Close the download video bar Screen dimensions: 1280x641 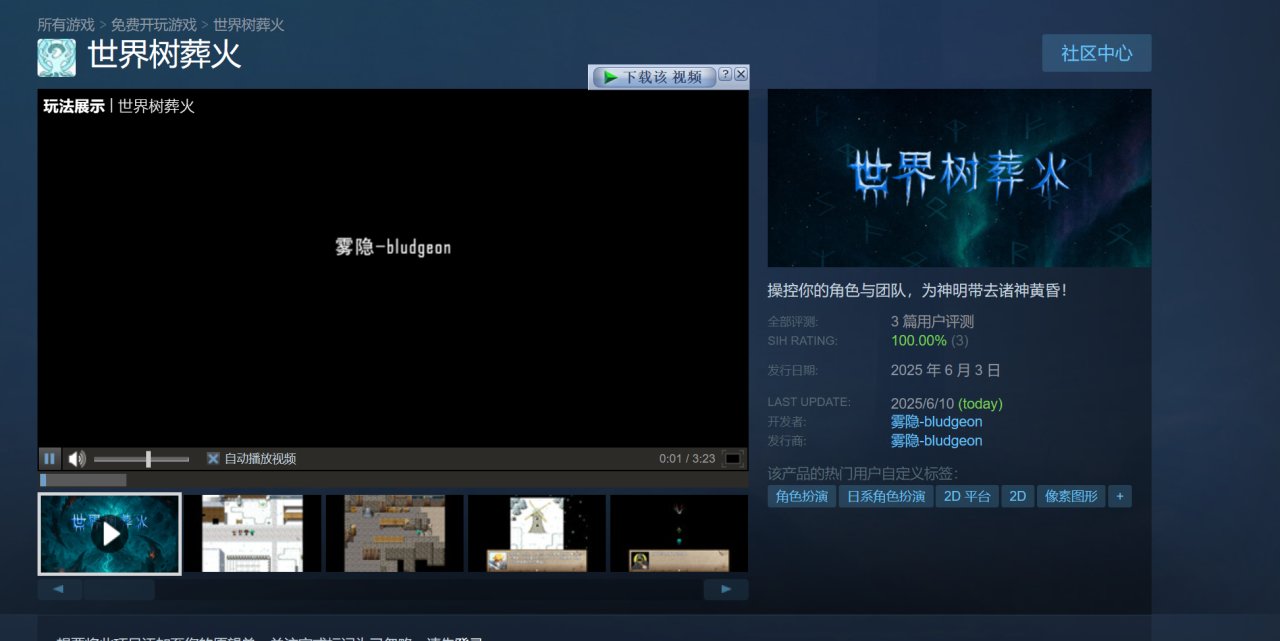741,74
